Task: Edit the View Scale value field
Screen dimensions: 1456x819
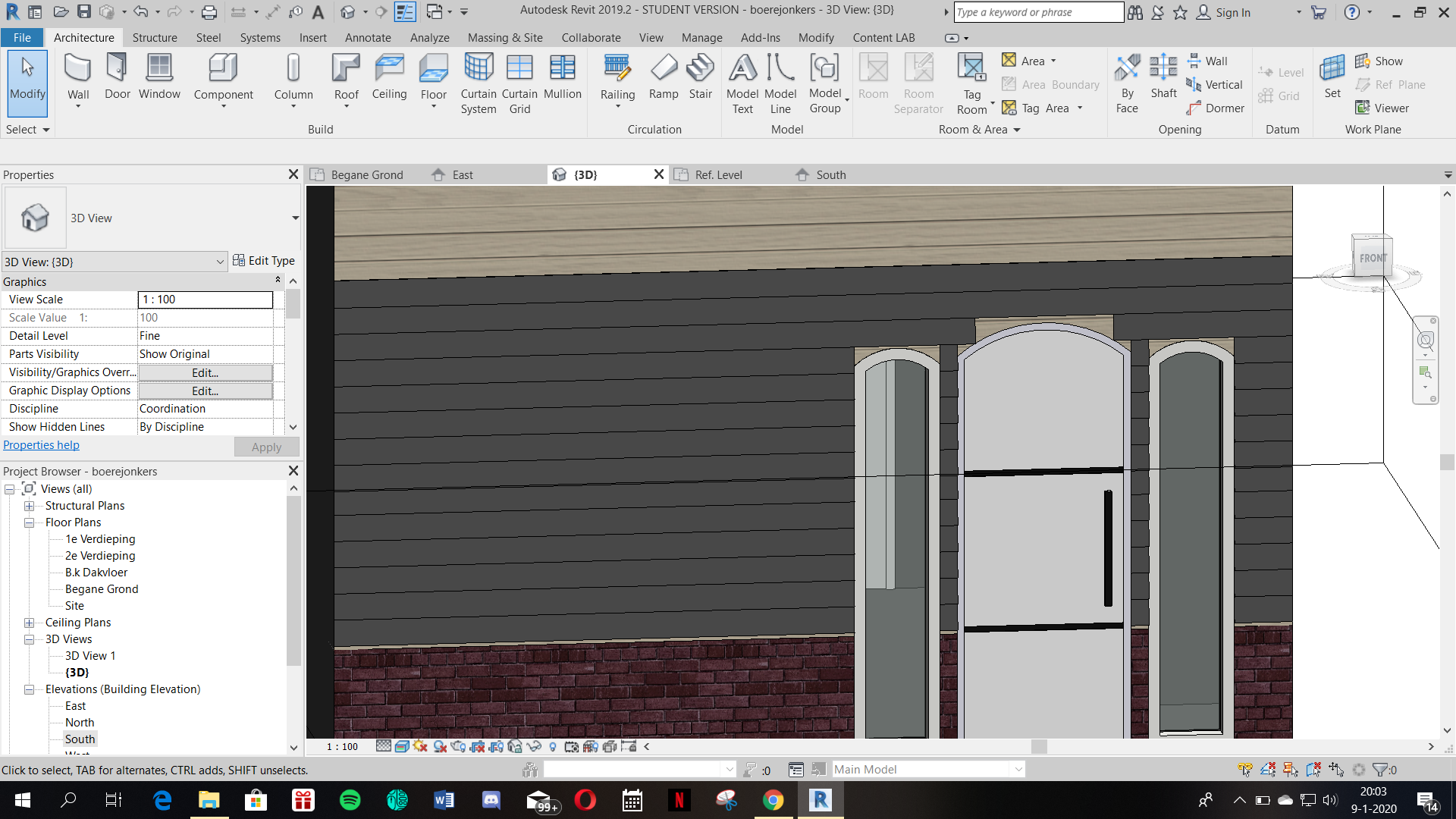Action: tap(205, 299)
